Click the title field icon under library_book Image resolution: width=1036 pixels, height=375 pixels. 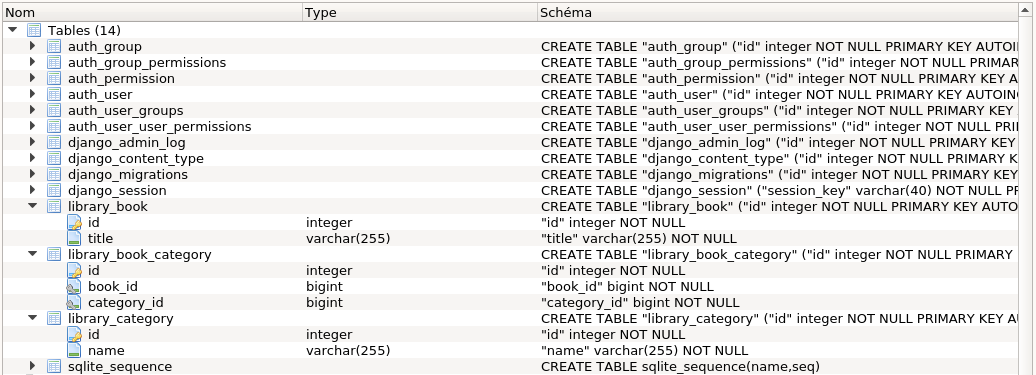coord(74,238)
